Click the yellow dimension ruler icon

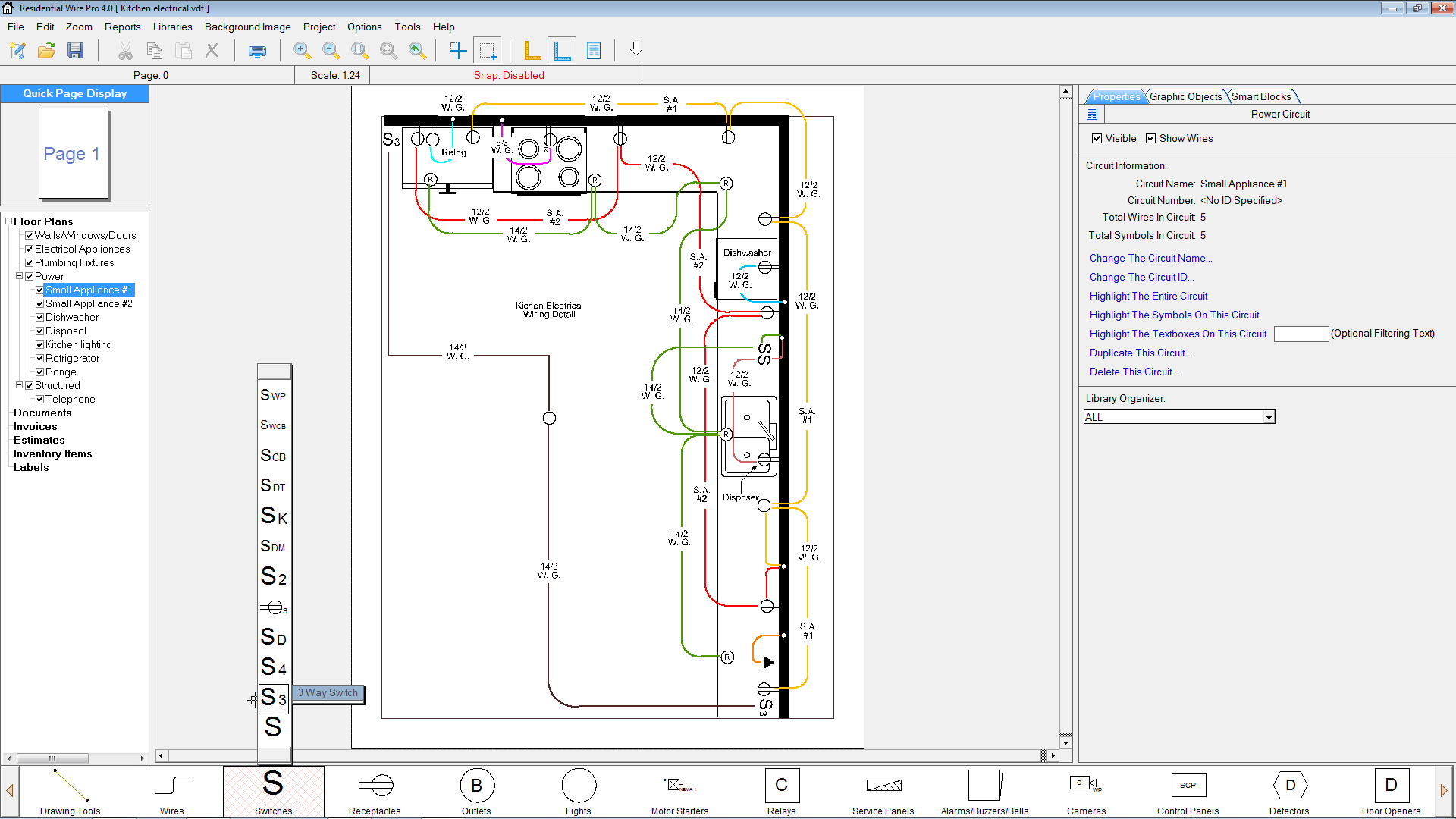532,51
